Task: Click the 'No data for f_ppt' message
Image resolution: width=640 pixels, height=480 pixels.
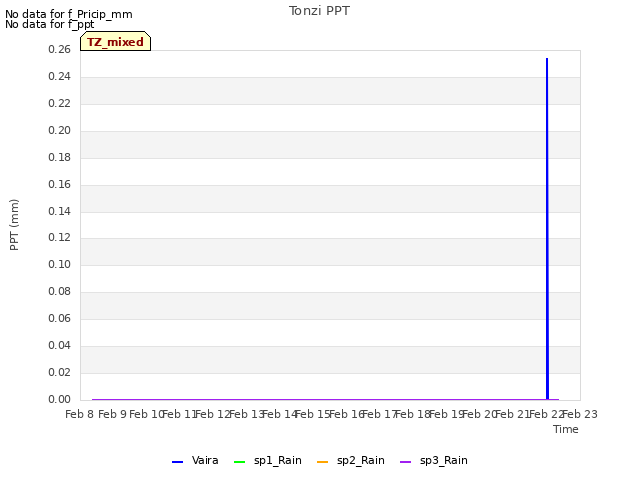Action: (49, 24)
